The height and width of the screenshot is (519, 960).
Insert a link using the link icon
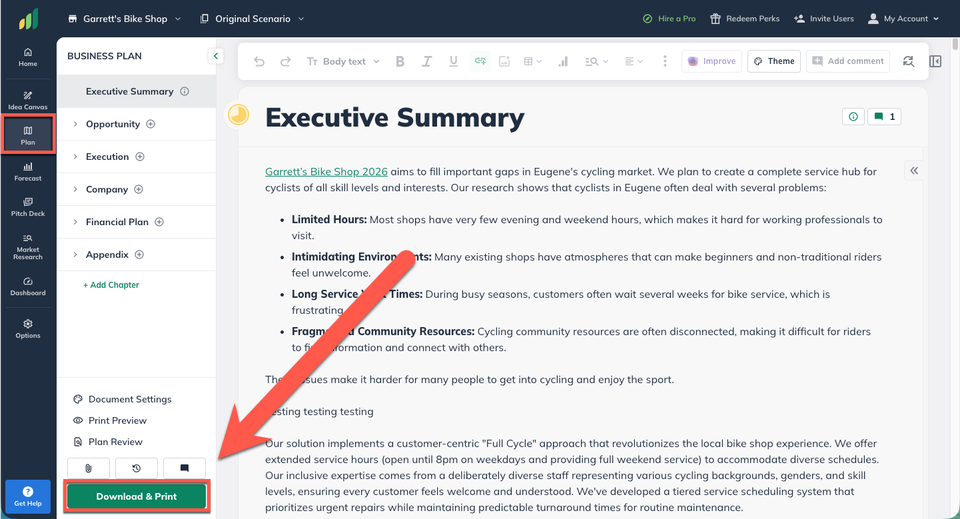click(480, 61)
